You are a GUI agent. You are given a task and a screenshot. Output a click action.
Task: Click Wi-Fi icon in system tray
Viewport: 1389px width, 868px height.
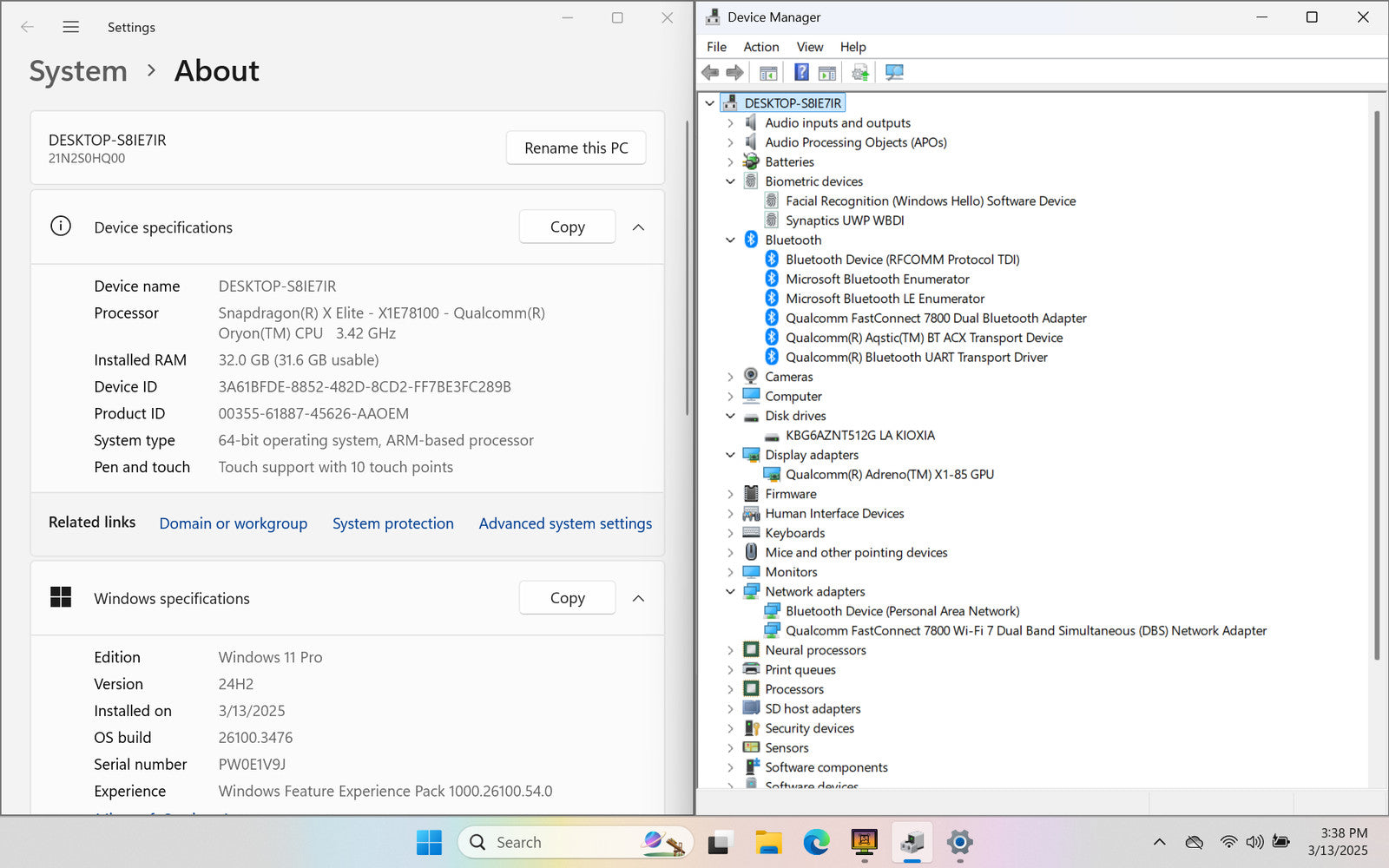pyautogui.click(x=1228, y=842)
